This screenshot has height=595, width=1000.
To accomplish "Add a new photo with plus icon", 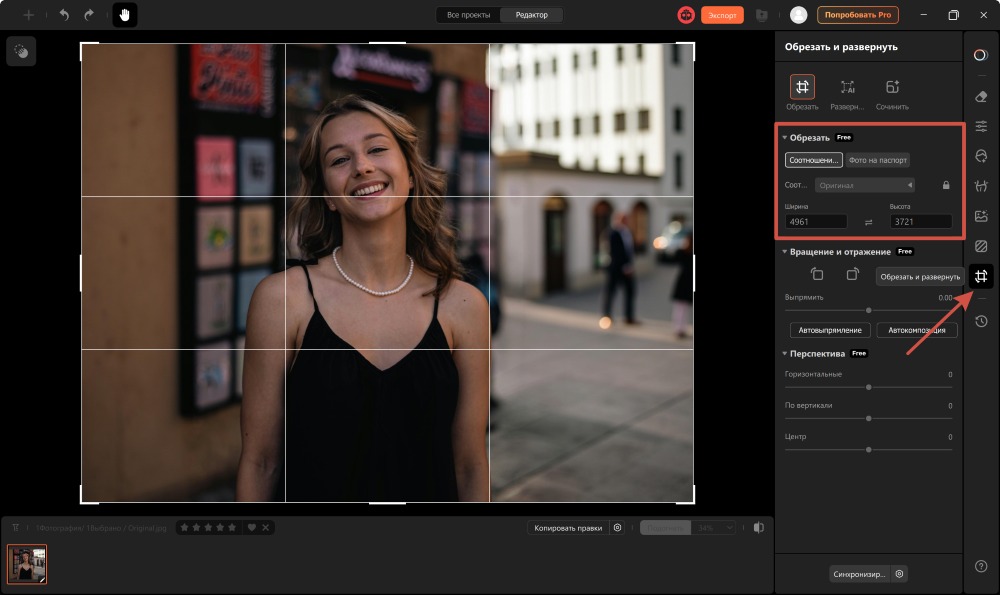I will pyautogui.click(x=28, y=15).
